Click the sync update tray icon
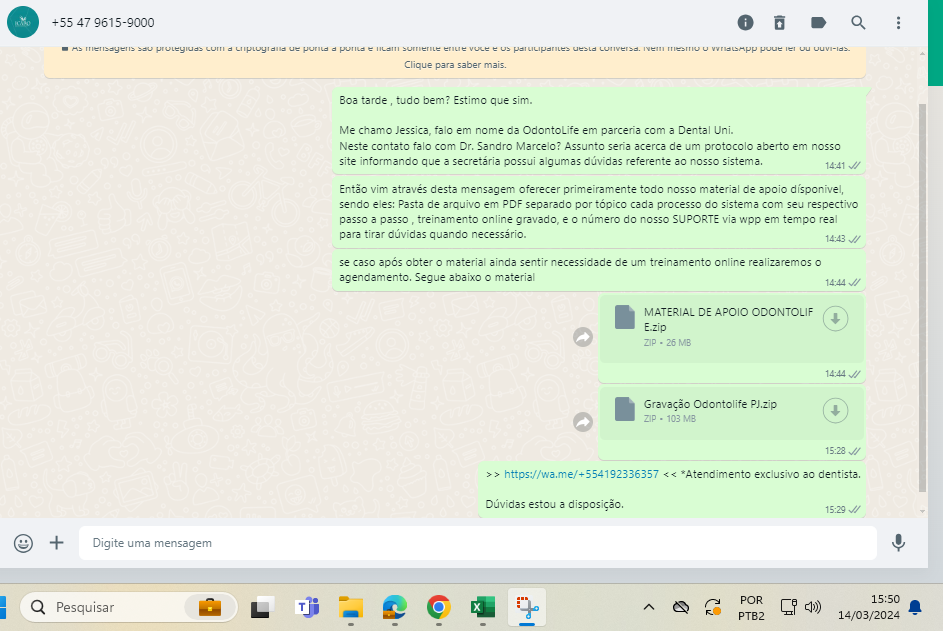 pyautogui.click(x=713, y=608)
